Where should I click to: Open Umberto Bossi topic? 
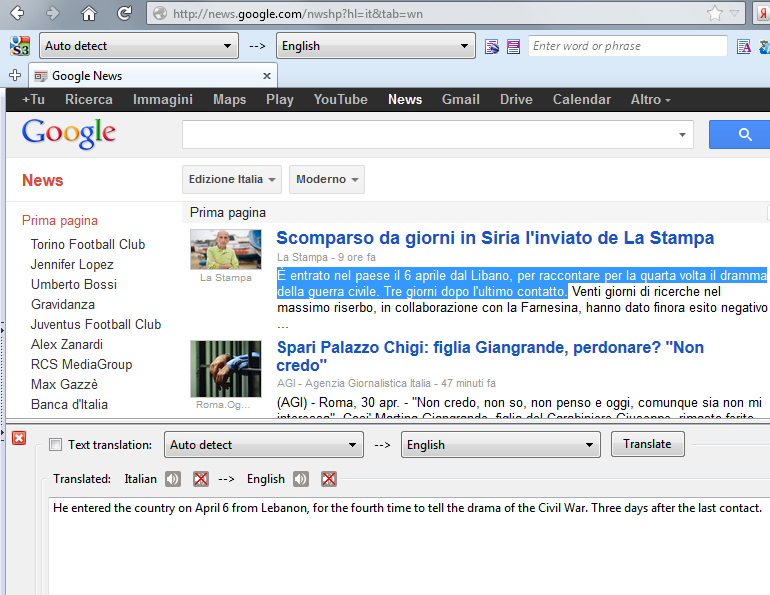(74, 284)
